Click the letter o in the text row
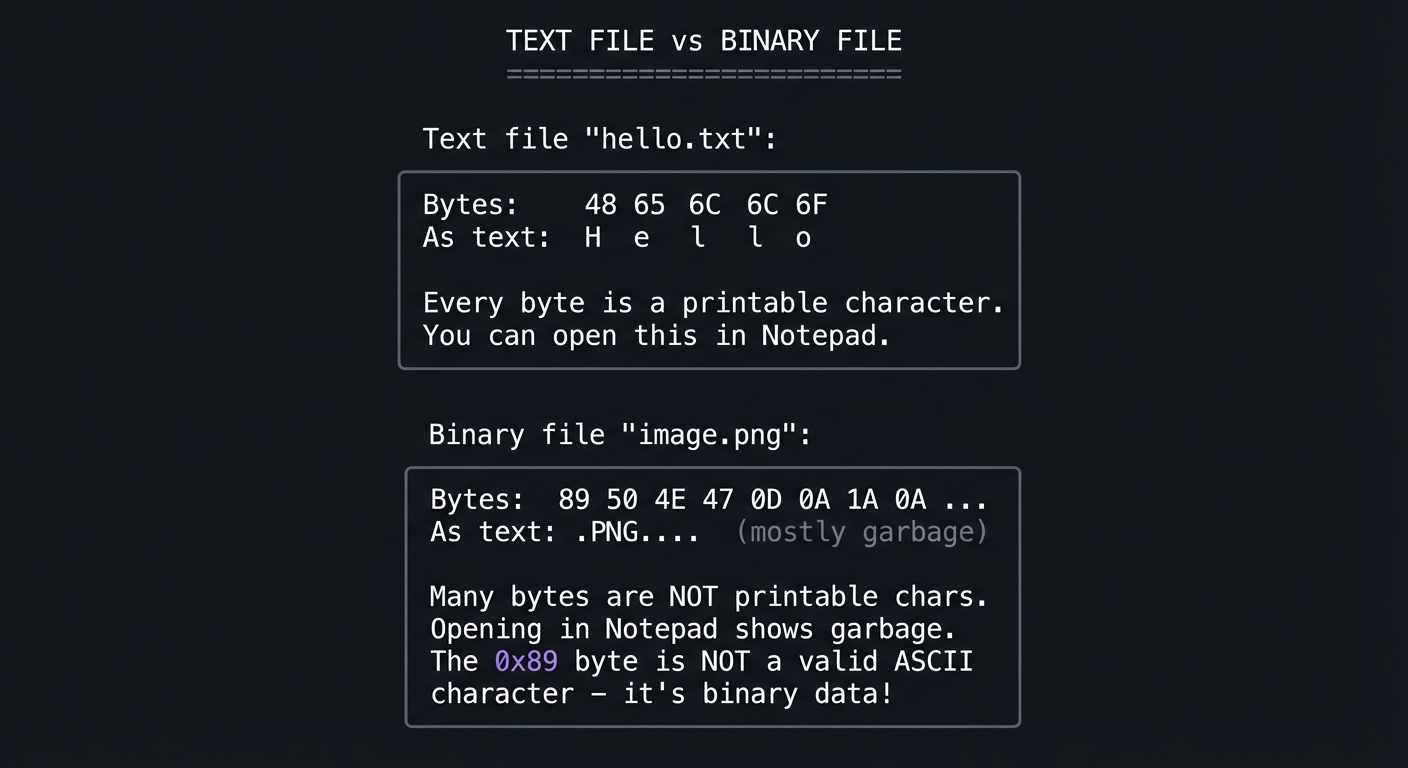Screen dimensions: 1408x768 pos(803,238)
